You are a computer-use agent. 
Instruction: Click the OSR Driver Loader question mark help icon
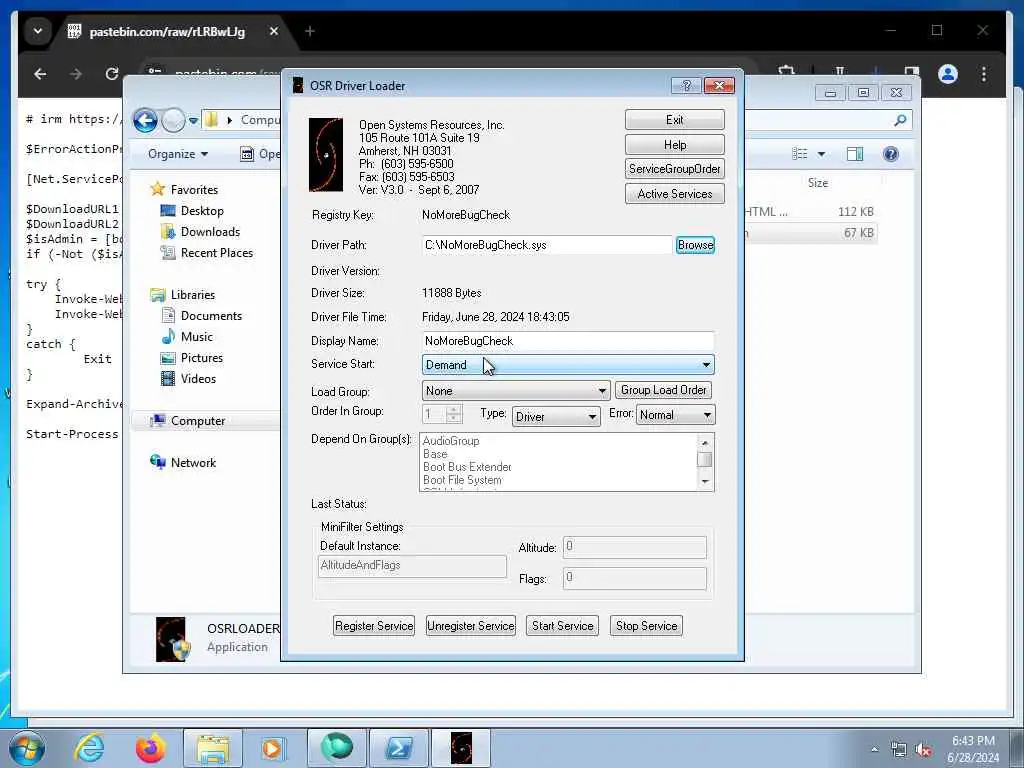coord(686,86)
